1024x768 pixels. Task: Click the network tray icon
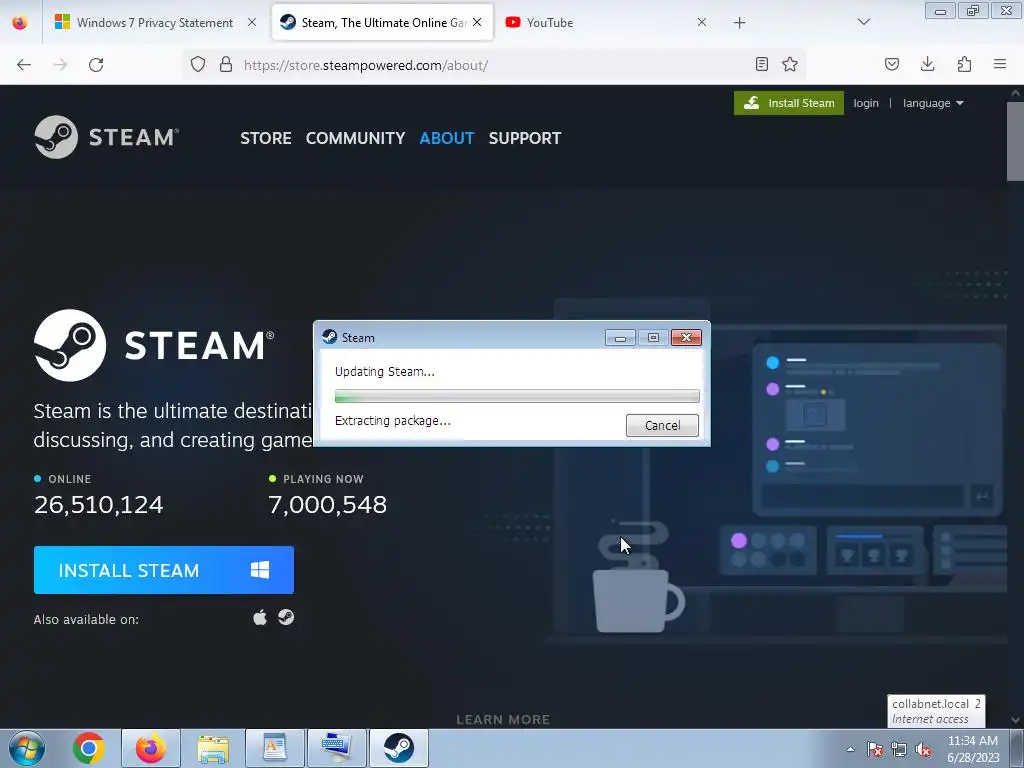(899, 750)
